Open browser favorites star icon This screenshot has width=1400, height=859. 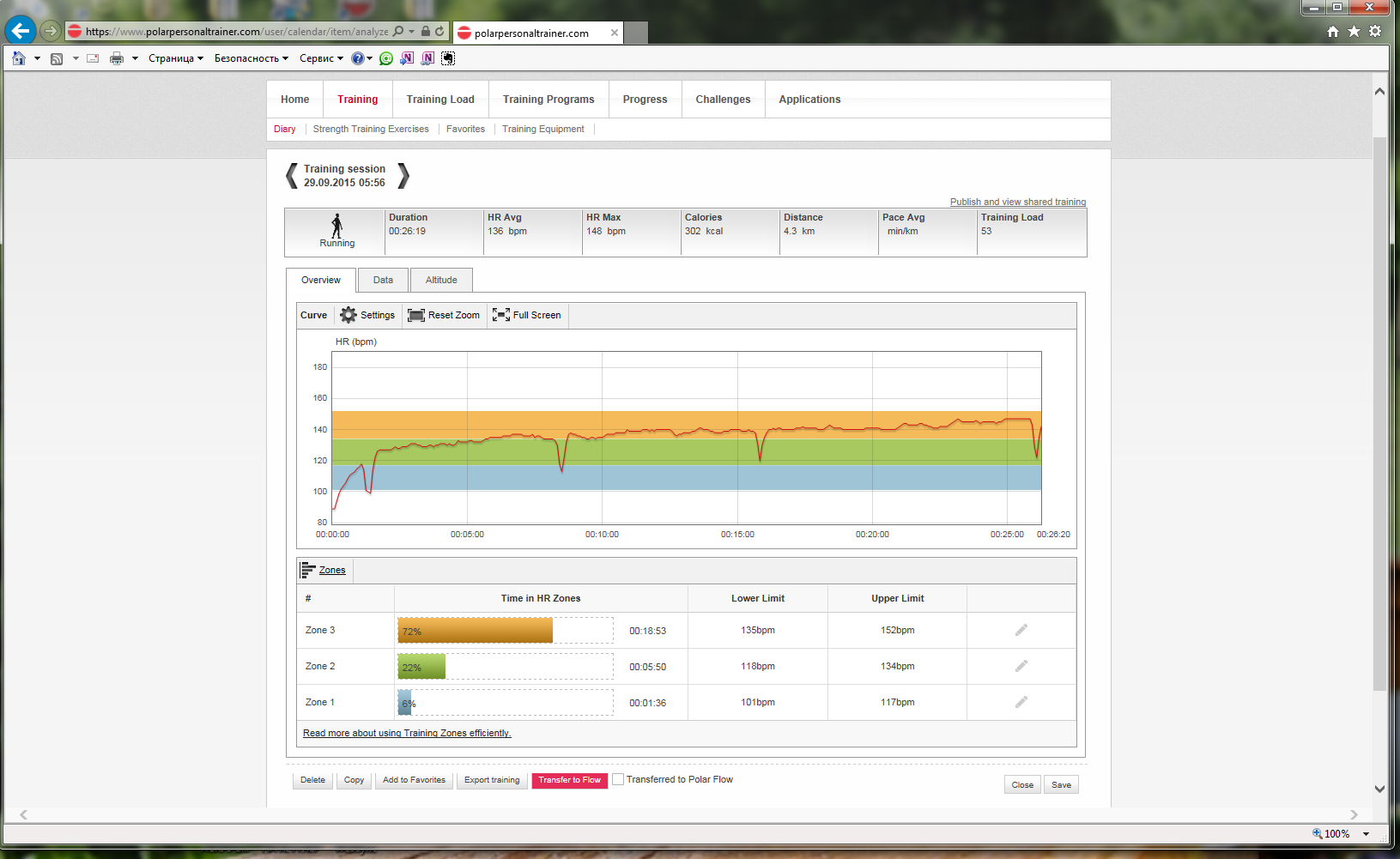[x=1354, y=32]
